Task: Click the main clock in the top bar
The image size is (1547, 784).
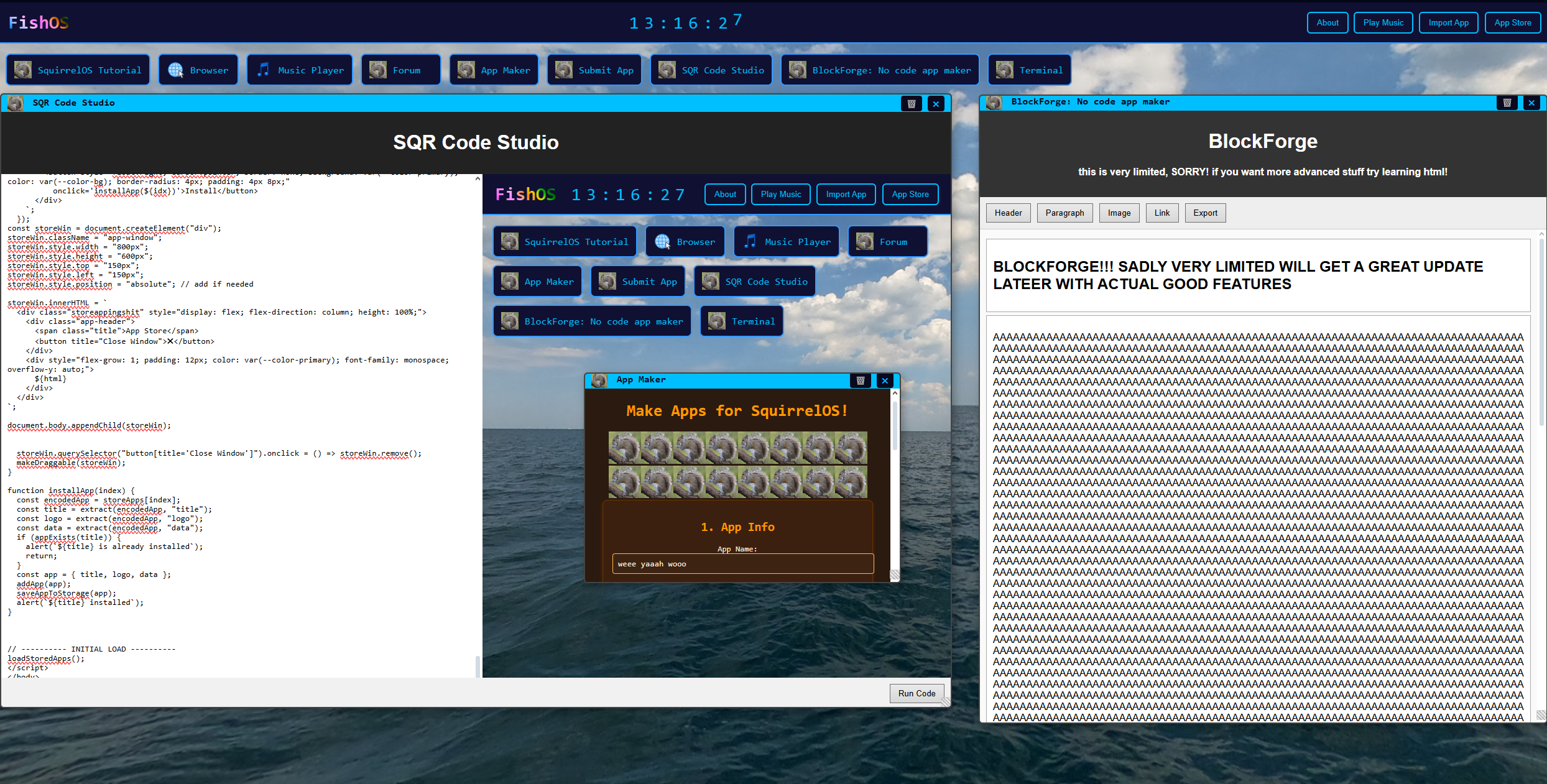Action: point(686,23)
